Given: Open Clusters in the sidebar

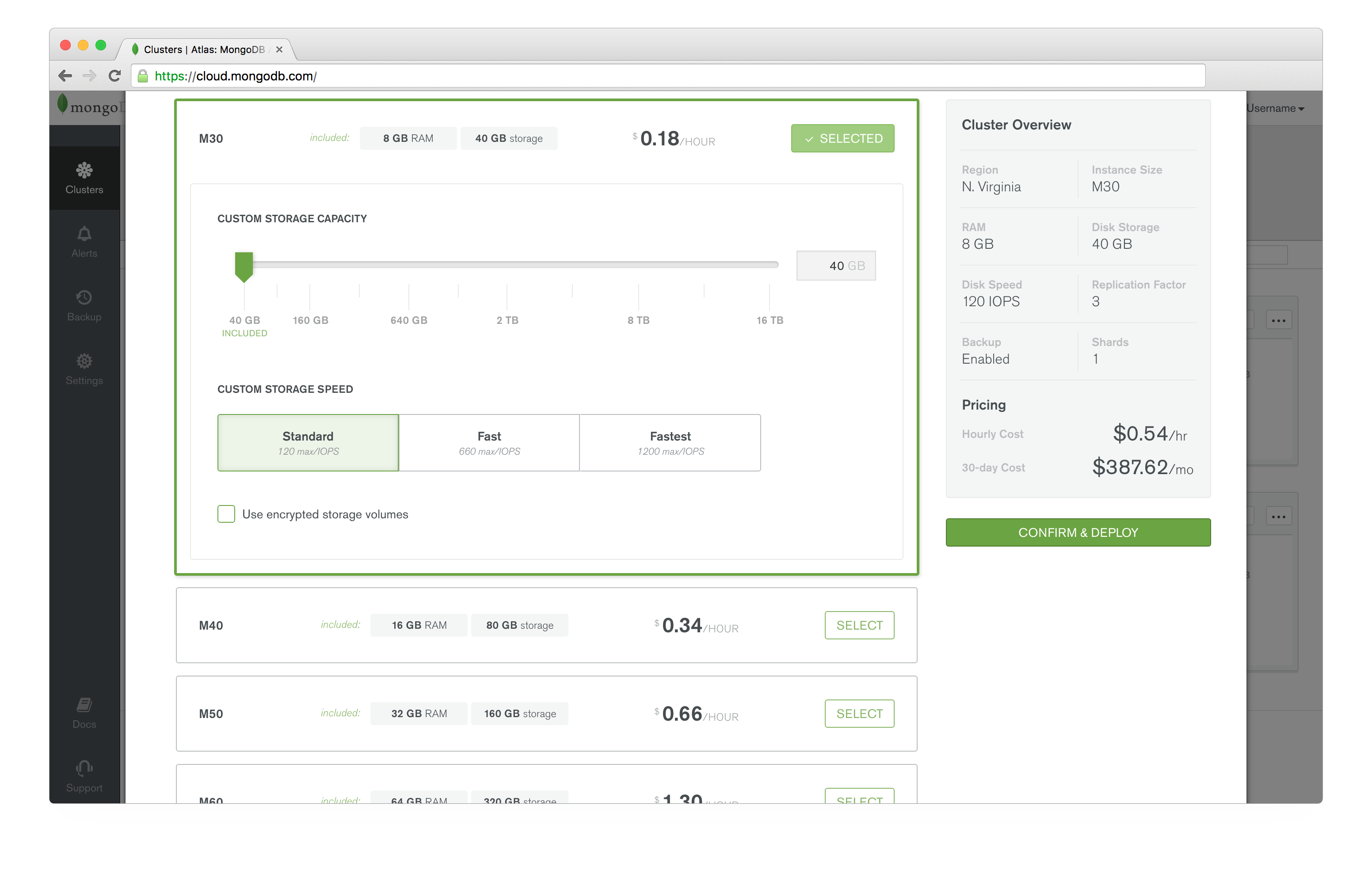Looking at the screenshot, I should point(84,178).
